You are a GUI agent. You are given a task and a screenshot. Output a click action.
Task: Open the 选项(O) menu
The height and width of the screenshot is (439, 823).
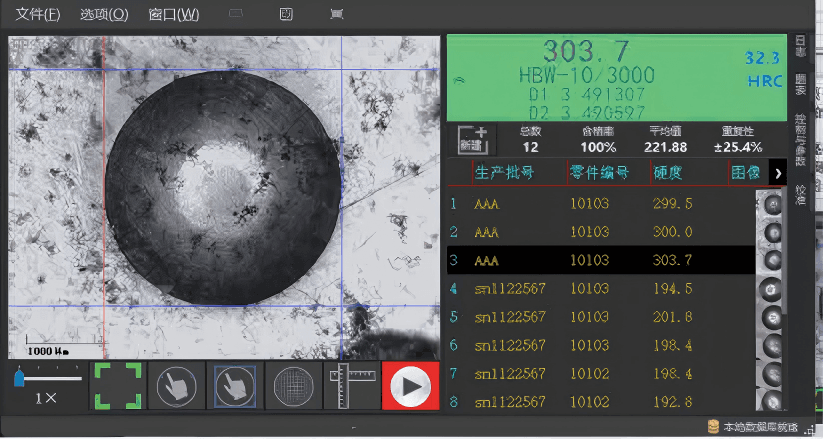pyautogui.click(x=104, y=15)
